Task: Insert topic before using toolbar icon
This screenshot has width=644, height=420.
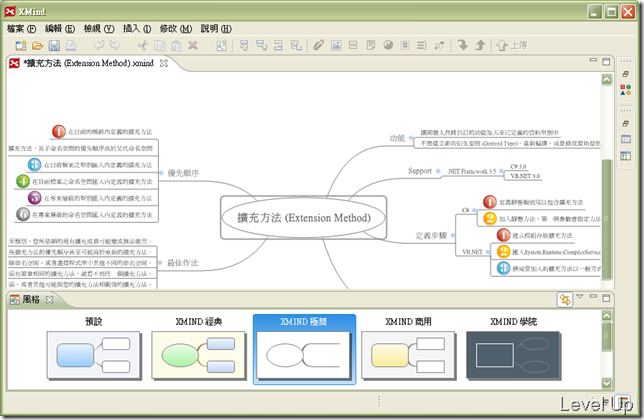Action: tap(278, 45)
